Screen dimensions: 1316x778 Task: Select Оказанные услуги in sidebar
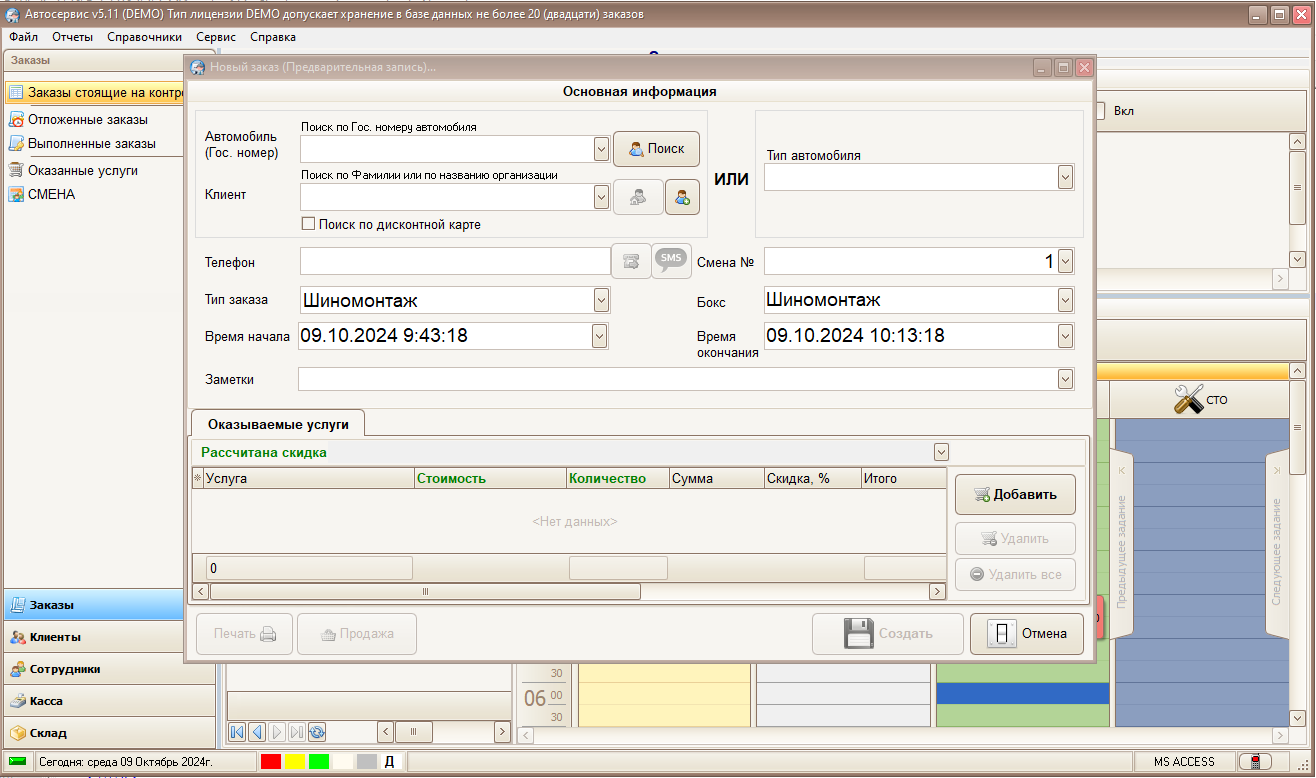[x=82, y=170]
